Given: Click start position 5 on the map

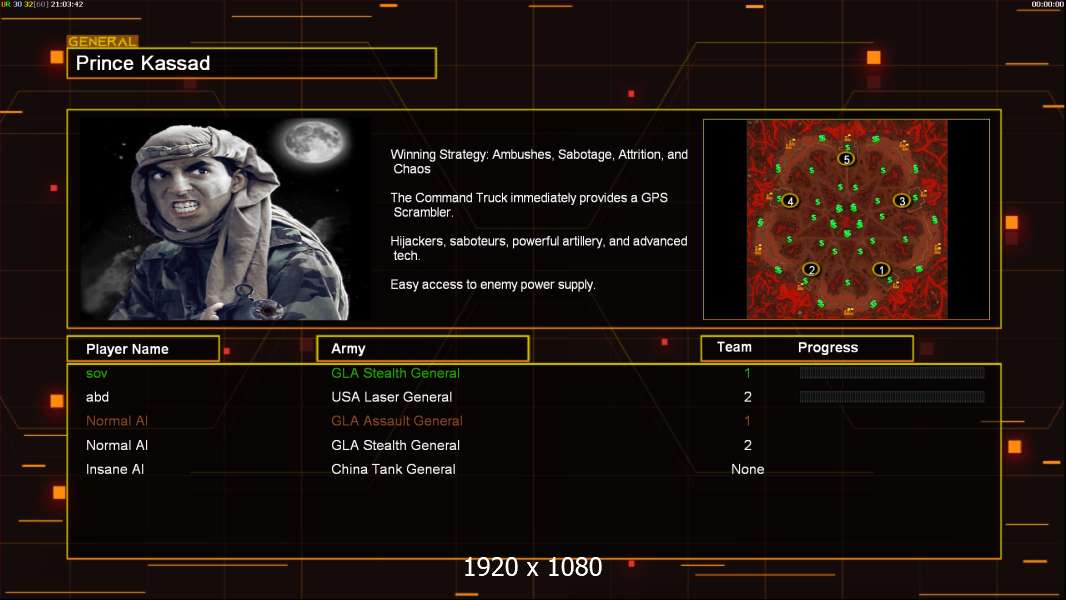Looking at the screenshot, I should point(846,159).
